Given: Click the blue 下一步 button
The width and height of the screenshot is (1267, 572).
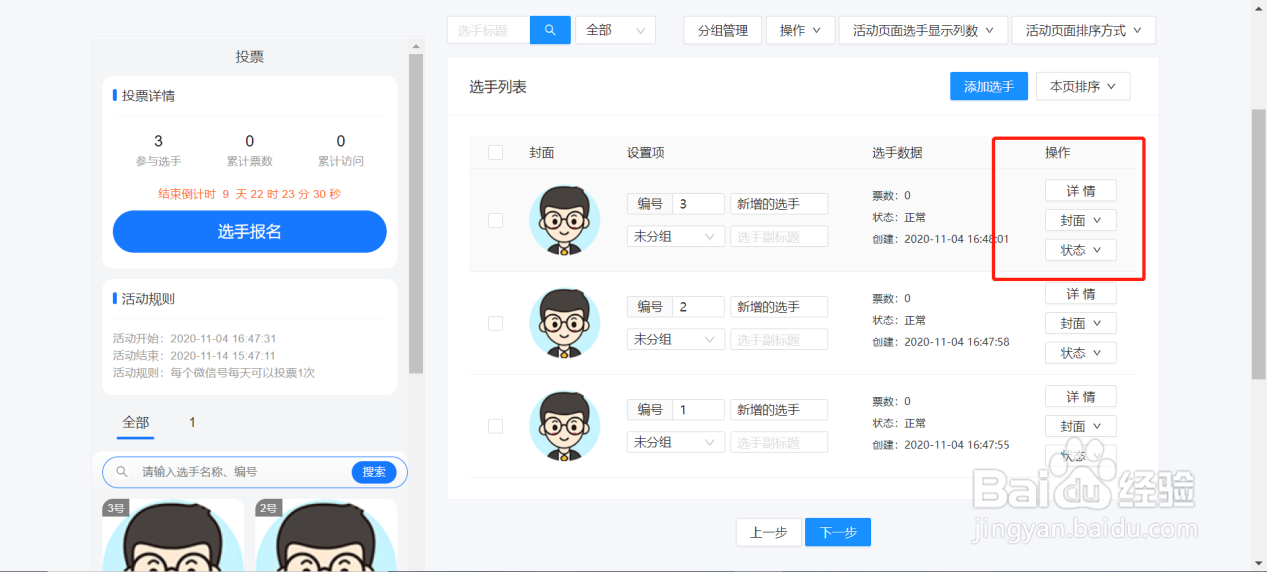Looking at the screenshot, I should point(838,532).
